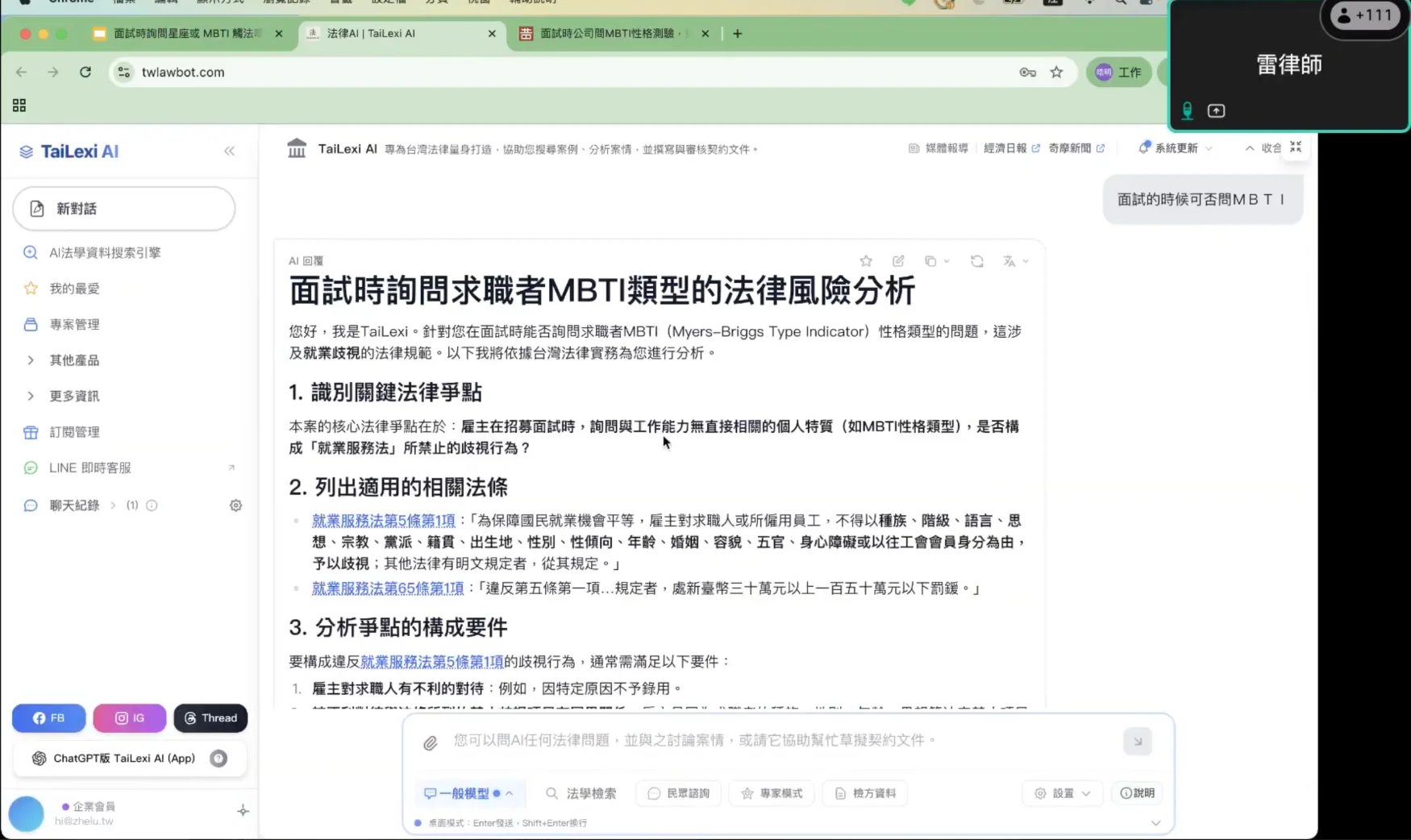Open the translate option for the AI reply

[x=1010, y=260]
